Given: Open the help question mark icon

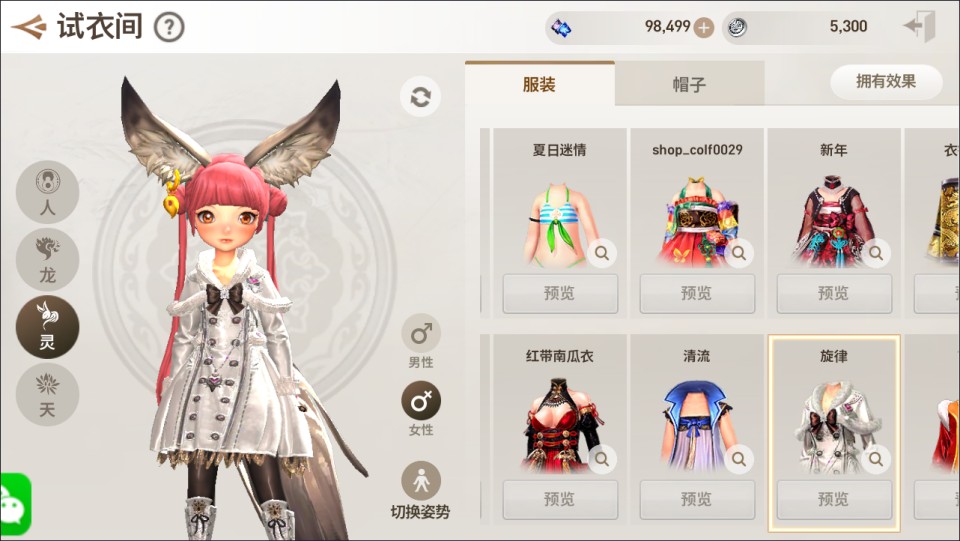Looking at the screenshot, I should click(169, 28).
